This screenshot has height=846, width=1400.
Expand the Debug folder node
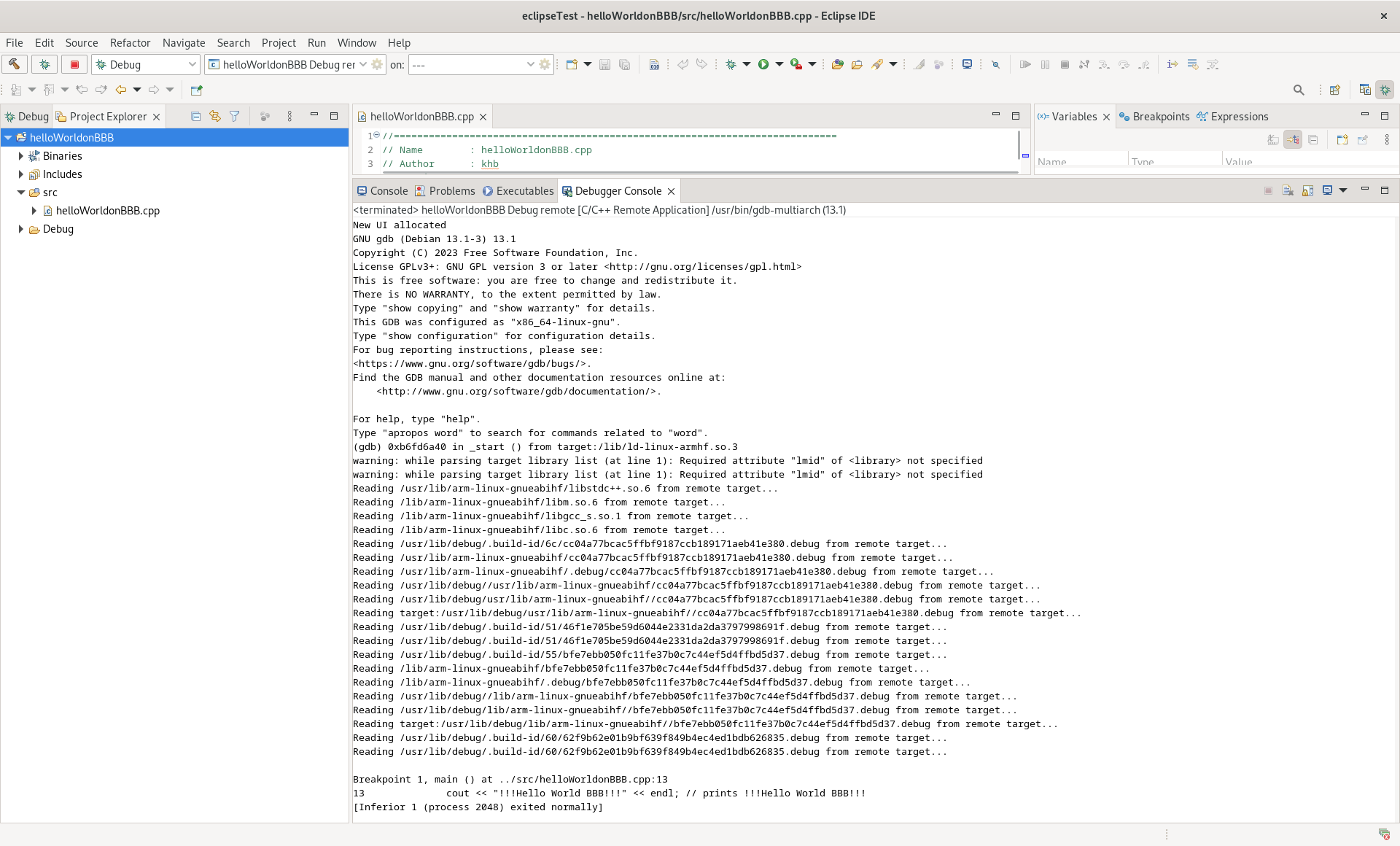click(20, 228)
